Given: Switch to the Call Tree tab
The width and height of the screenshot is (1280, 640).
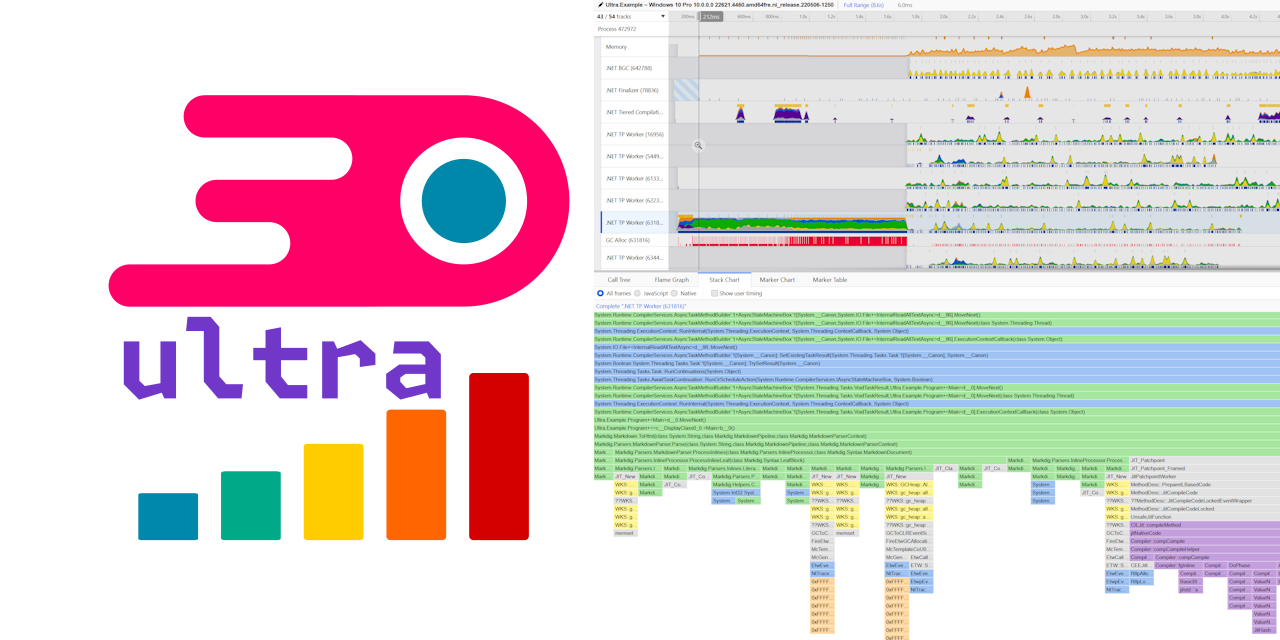Looking at the screenshot, I should [x=619, y=280].
